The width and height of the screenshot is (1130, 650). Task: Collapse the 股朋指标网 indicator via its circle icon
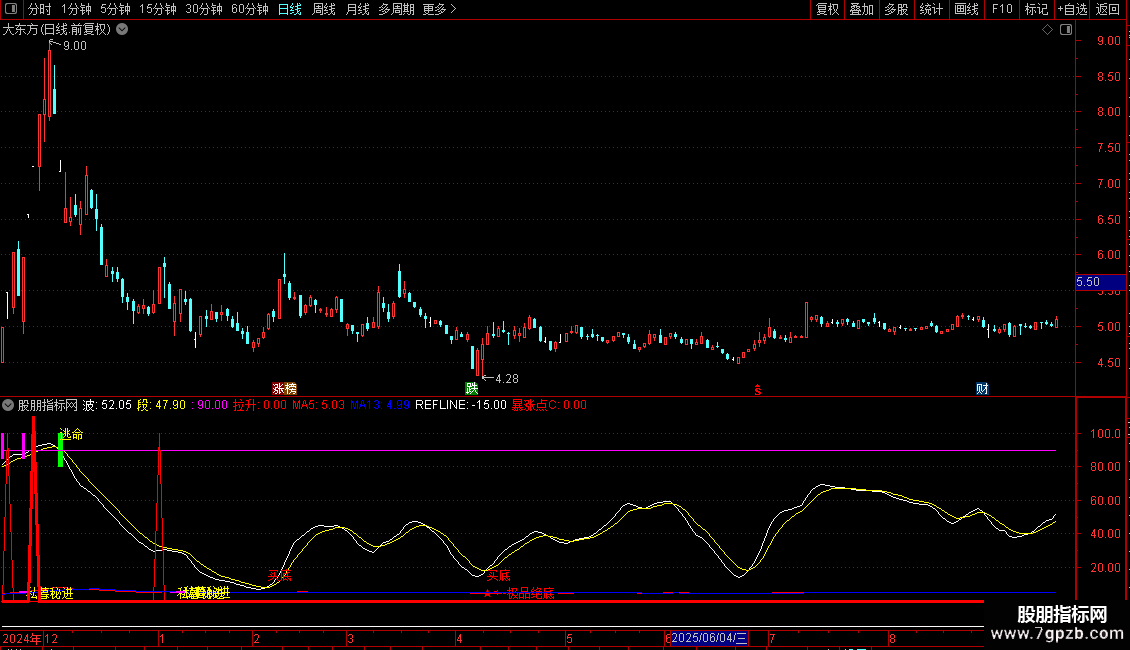coord(8,405)
